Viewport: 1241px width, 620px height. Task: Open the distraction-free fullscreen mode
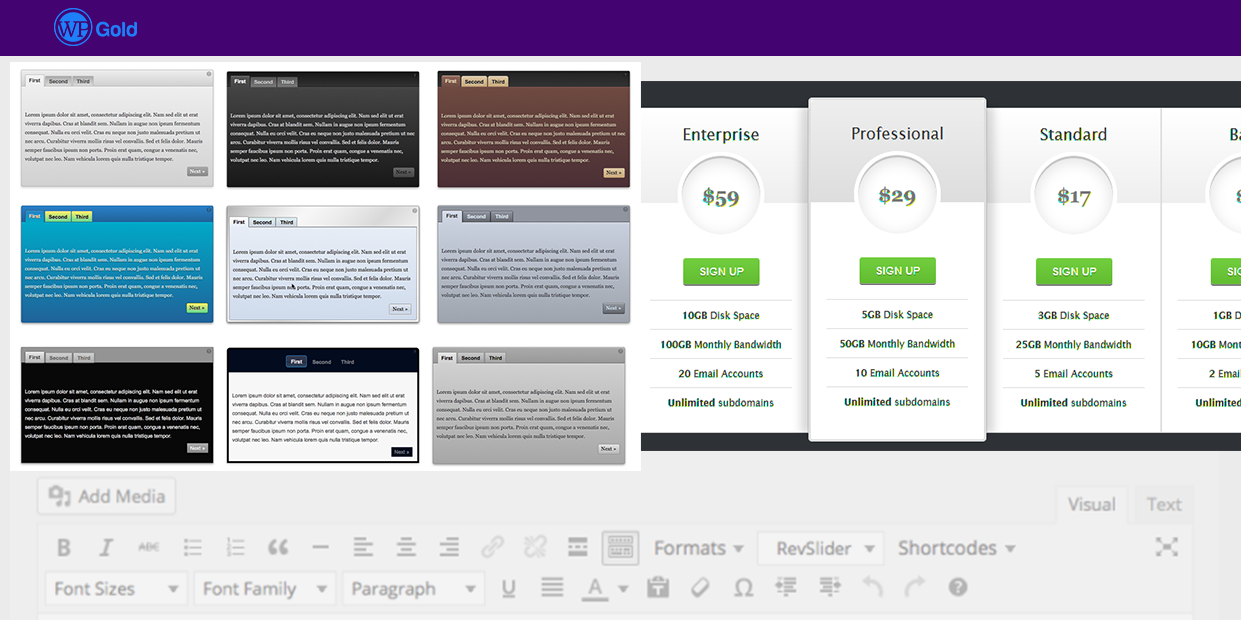(x=1166, y=547)
